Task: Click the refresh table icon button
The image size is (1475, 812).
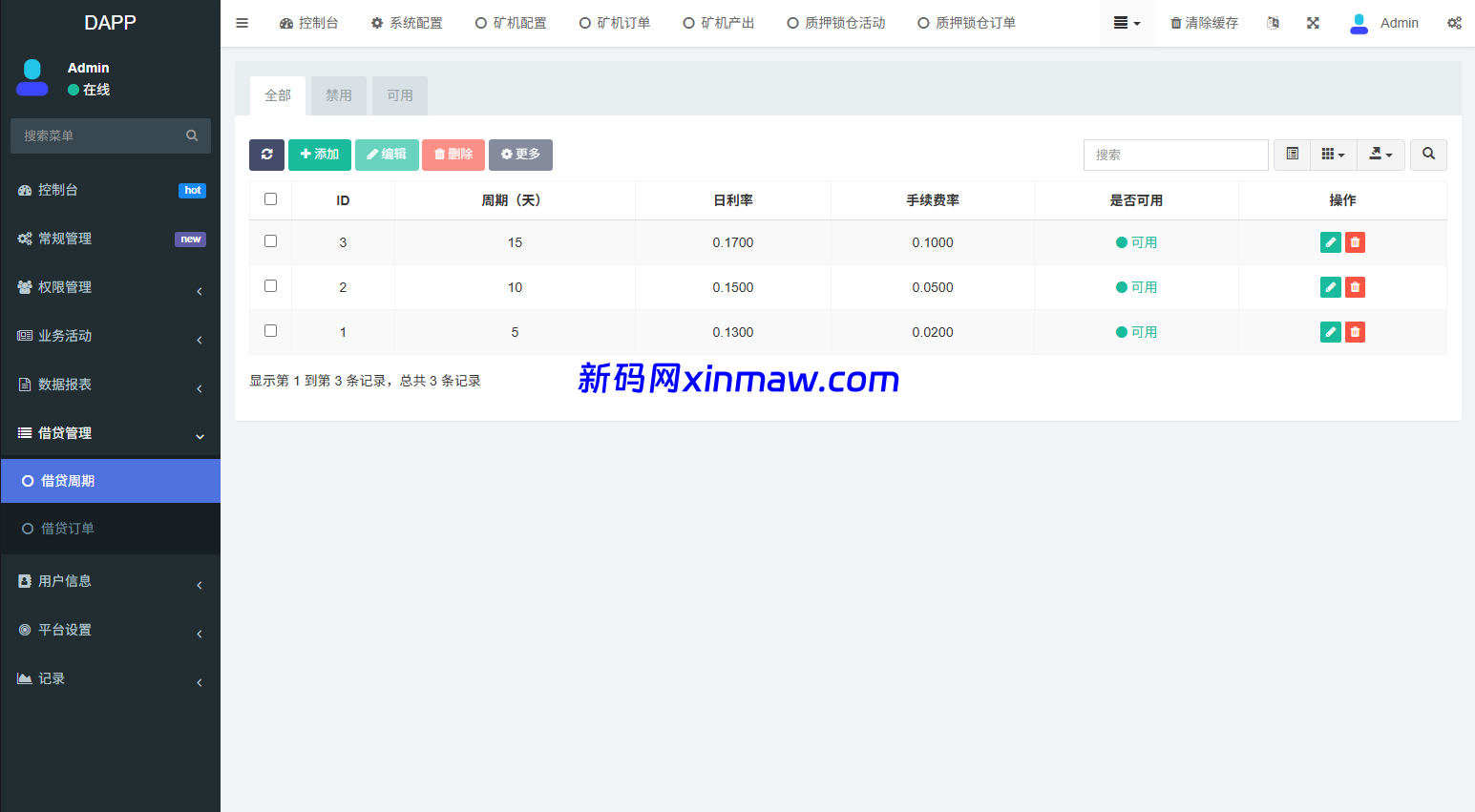Action: coord(266,155)
